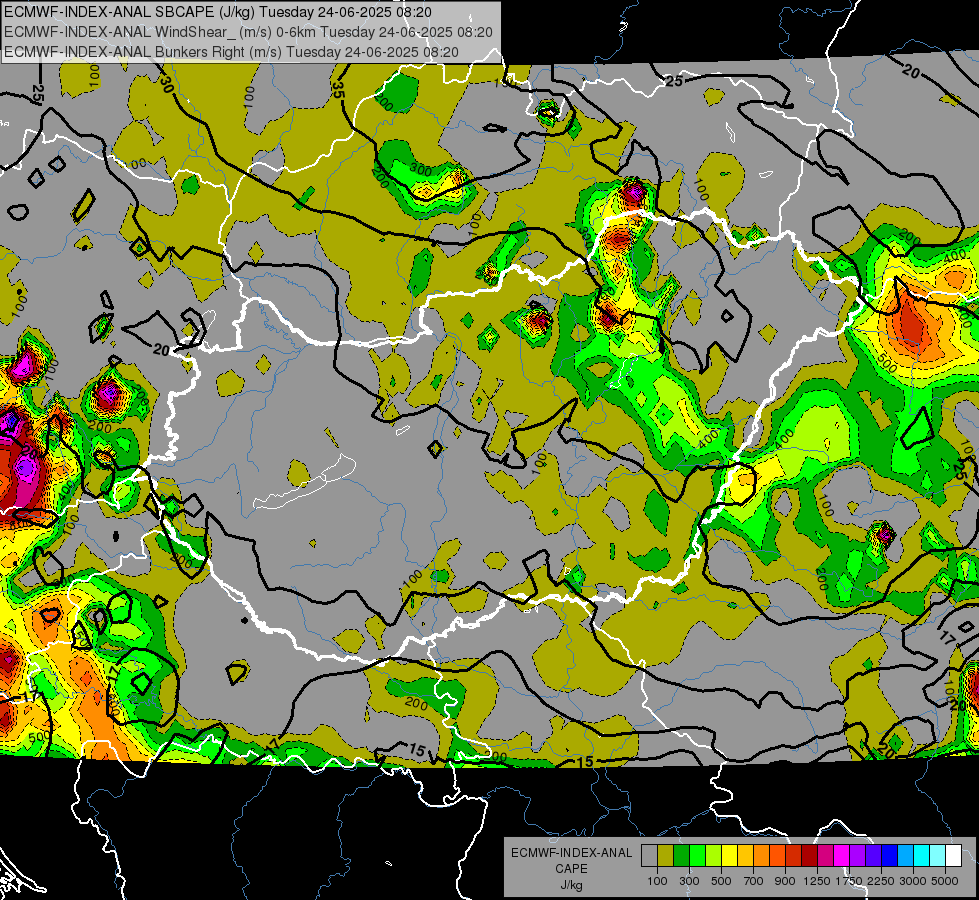979x900 pixels.
Task: Select the bright green swatch after 300
Action: coord(697,856)
